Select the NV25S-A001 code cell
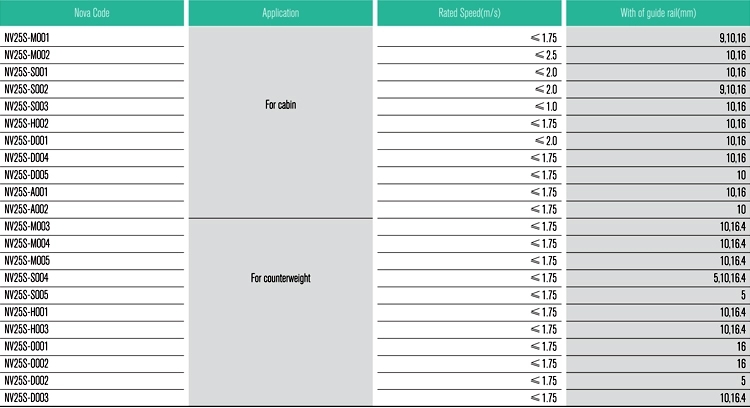The height and width of the screenshot is (408, 750). coord(27,191)
